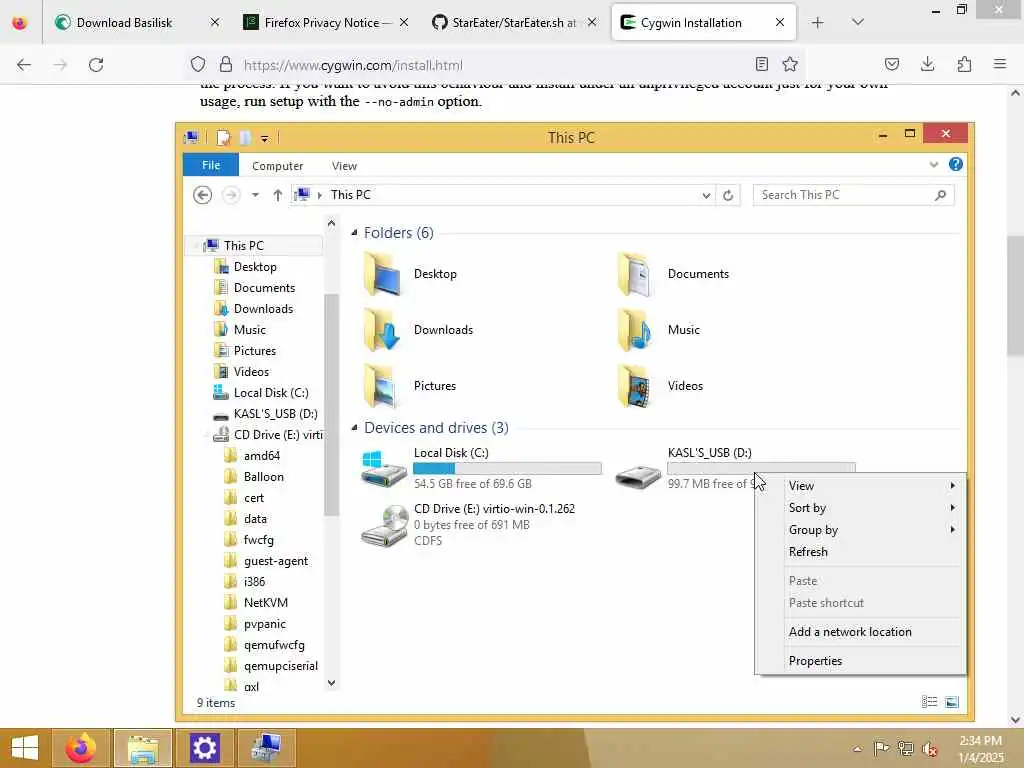Screen dimensions: 1024x768
Task: Open the Computer ribbon tab
Action: [x=278, y=166]
